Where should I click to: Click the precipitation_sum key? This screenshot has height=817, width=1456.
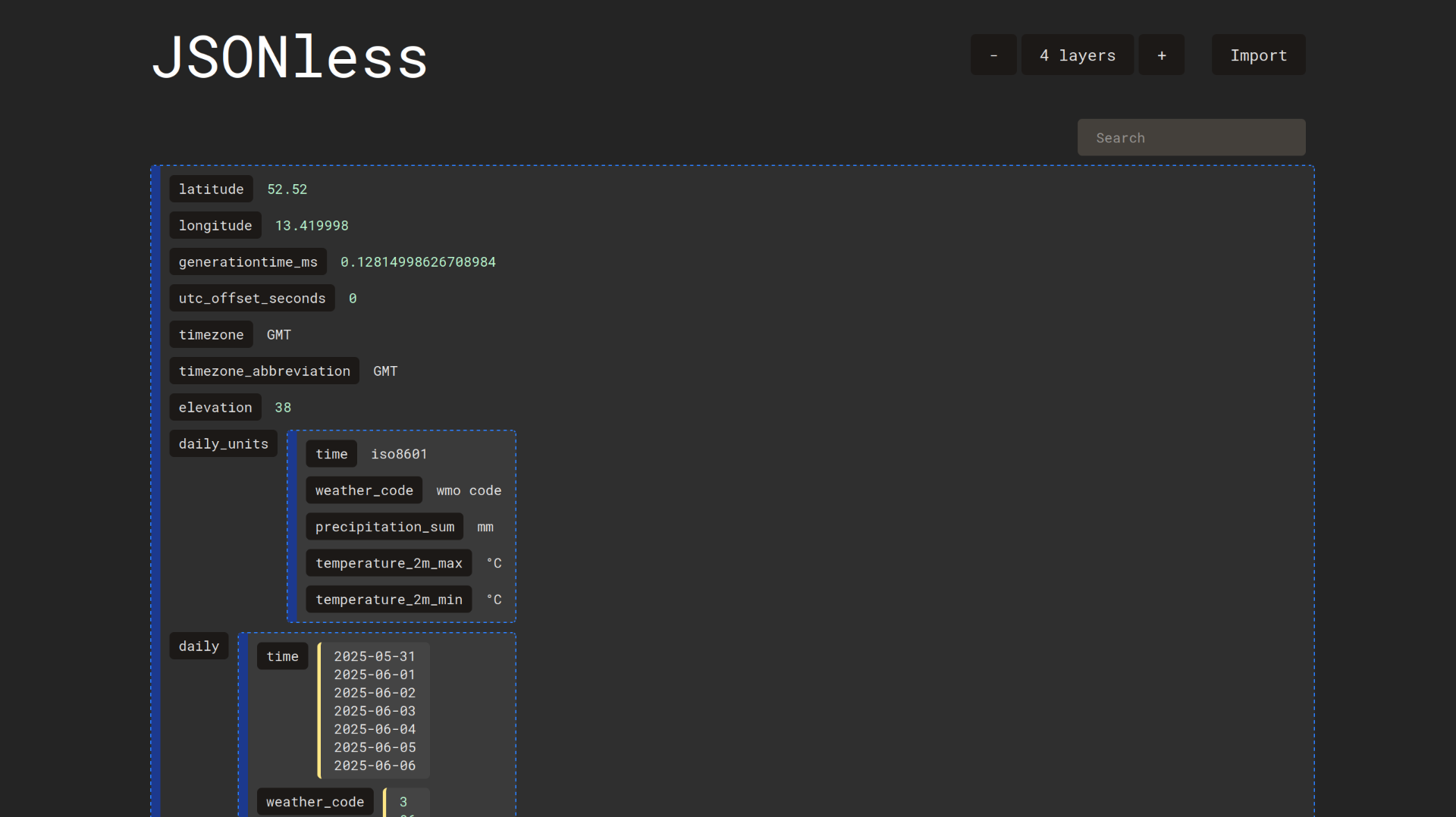(384, 527)
